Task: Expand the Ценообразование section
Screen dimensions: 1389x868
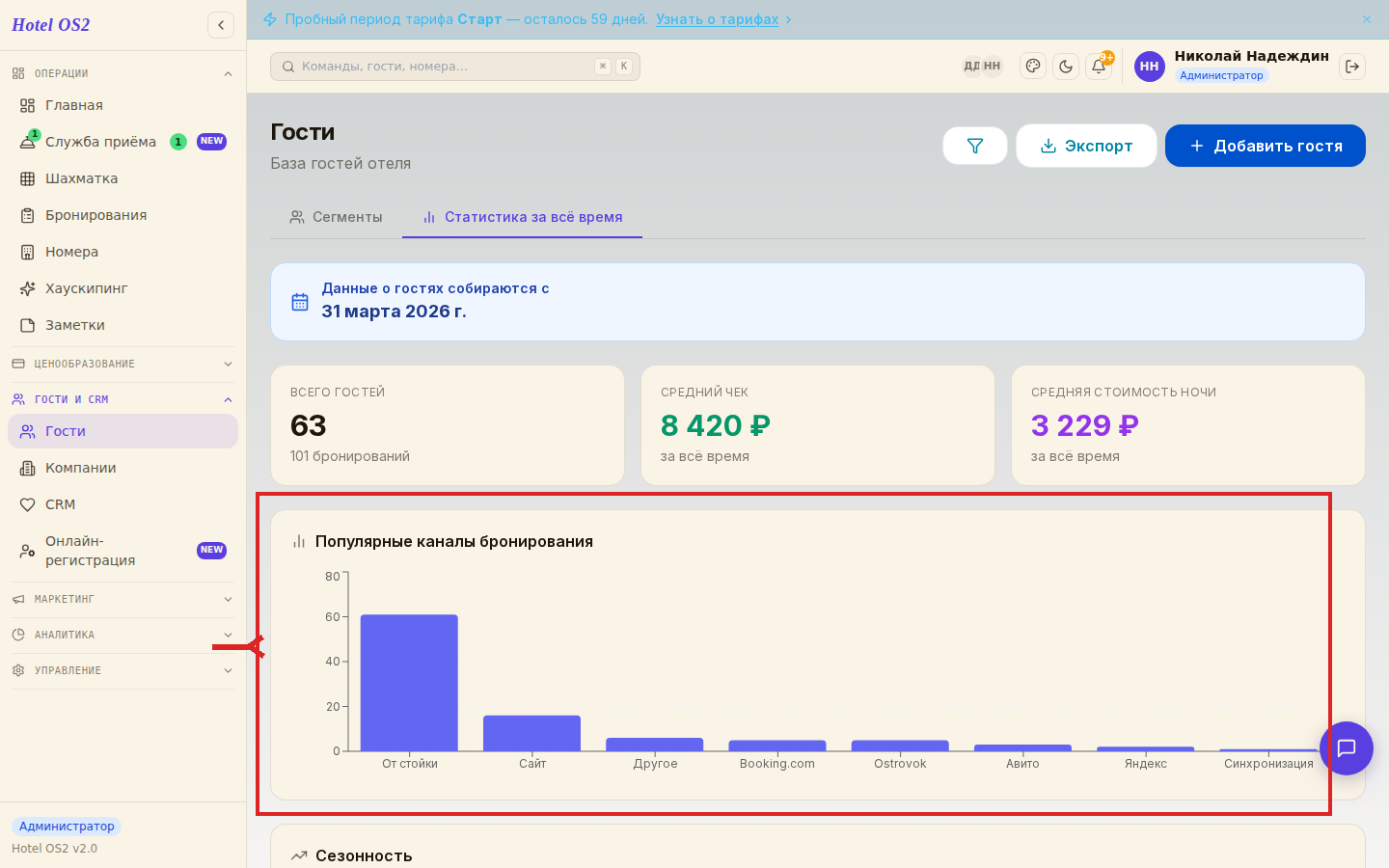Action: (x=123, y=364)
